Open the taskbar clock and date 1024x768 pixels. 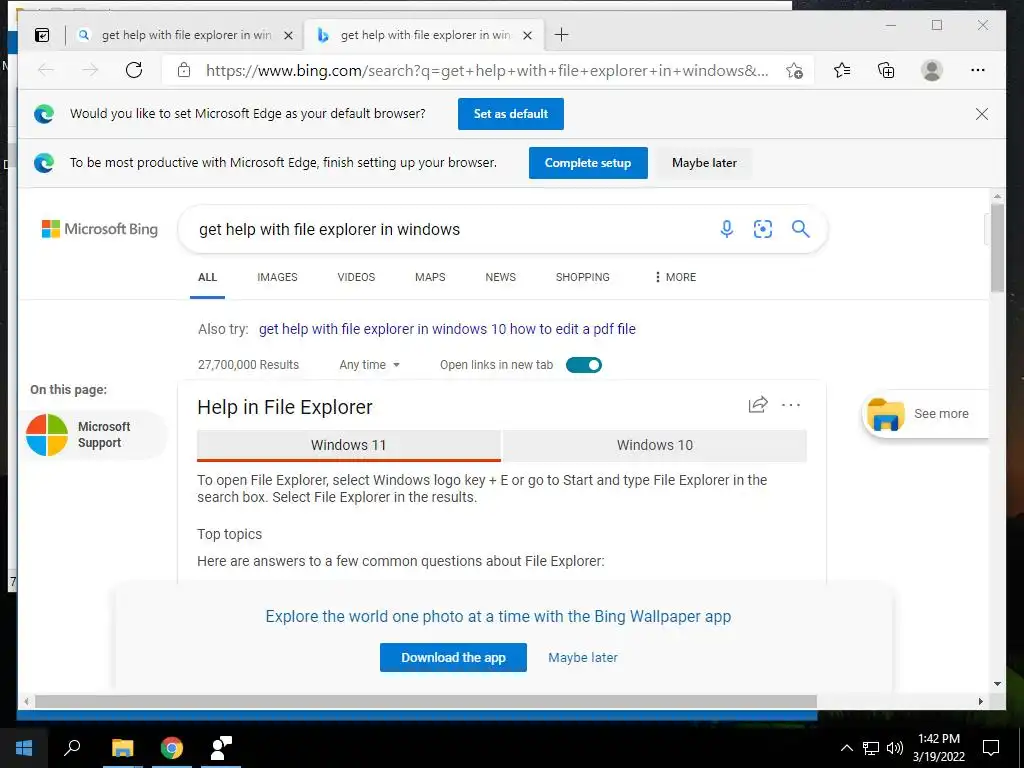938,748
